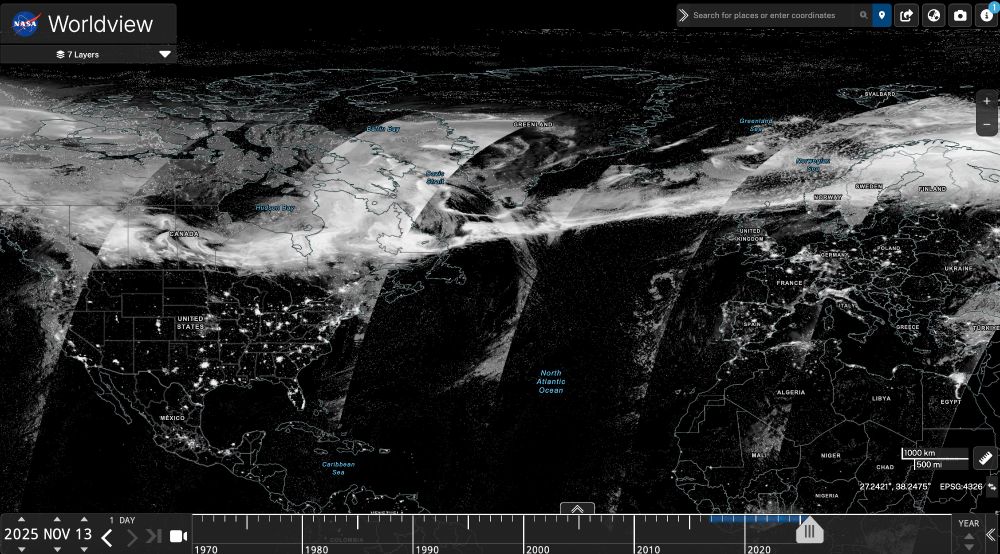The image size is (1000, 554).
Task: Click the 27.2421°, 38.2475° coordinate readout
Action: (895, 486)
